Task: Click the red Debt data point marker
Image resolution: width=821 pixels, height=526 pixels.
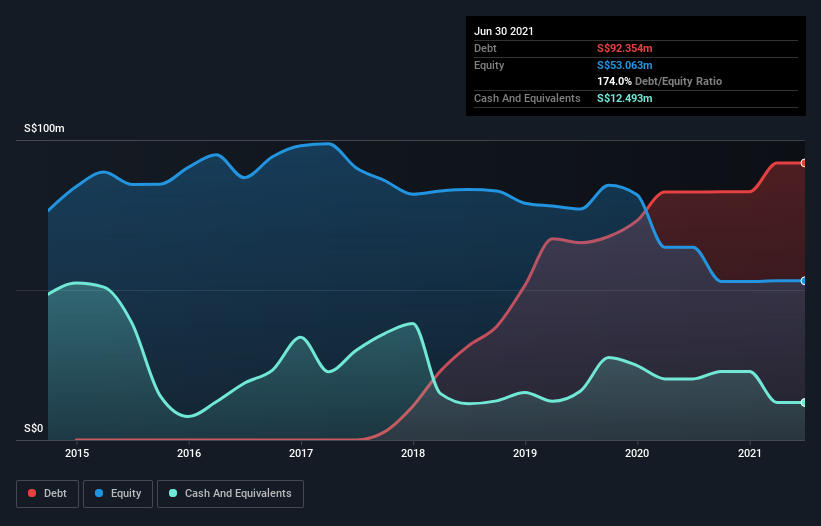Action: click(804, 163)
